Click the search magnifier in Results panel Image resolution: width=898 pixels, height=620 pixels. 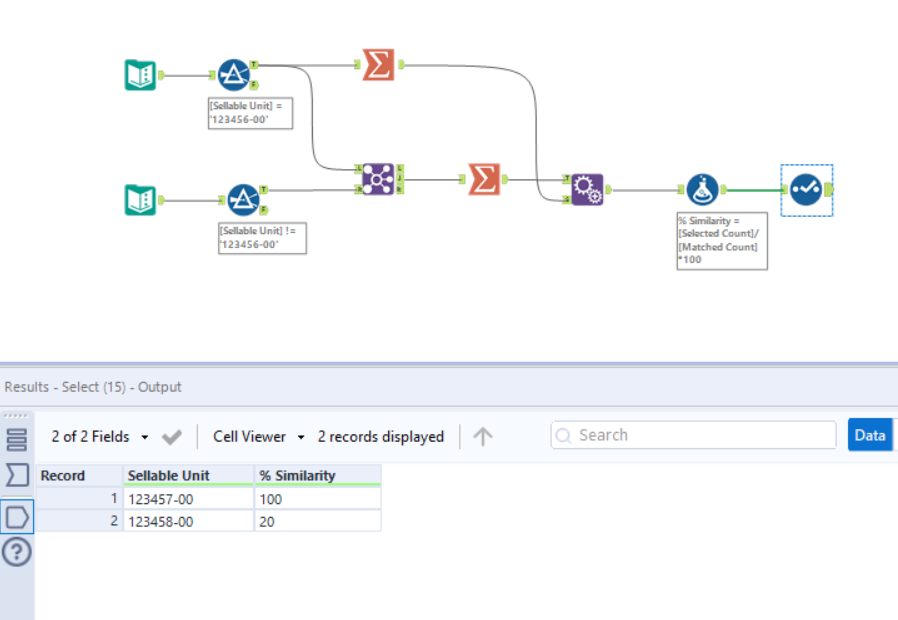click(x=563, y=435)
